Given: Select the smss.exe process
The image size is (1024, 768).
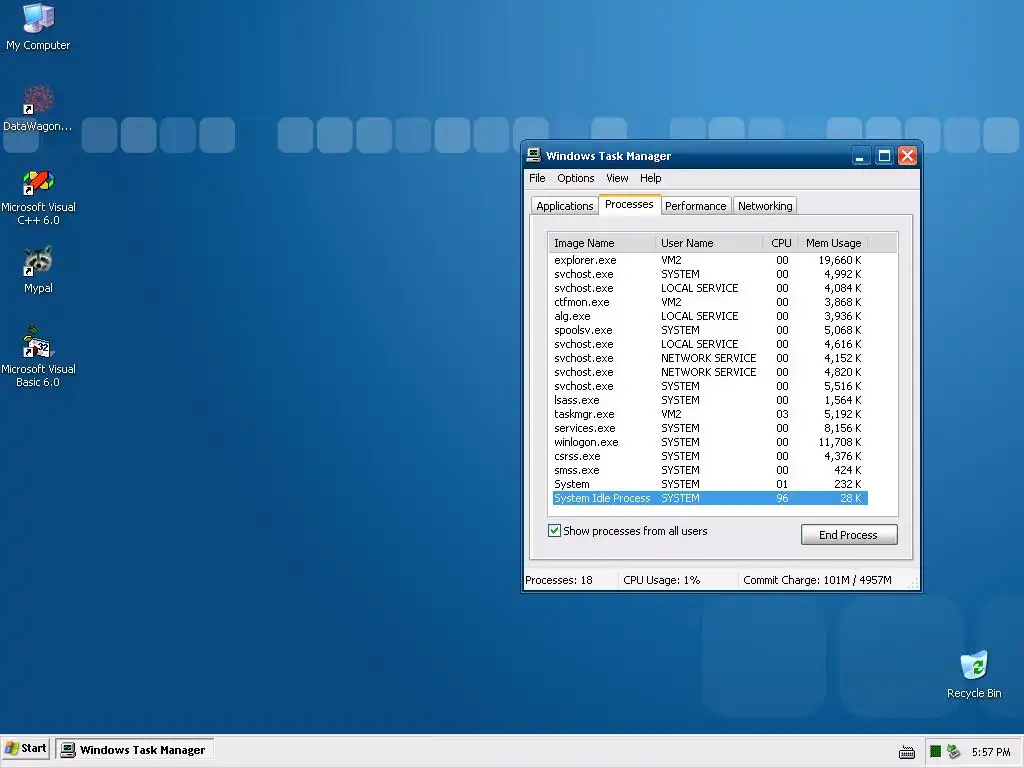Looking at the screenshot, I should coord(709,470).
